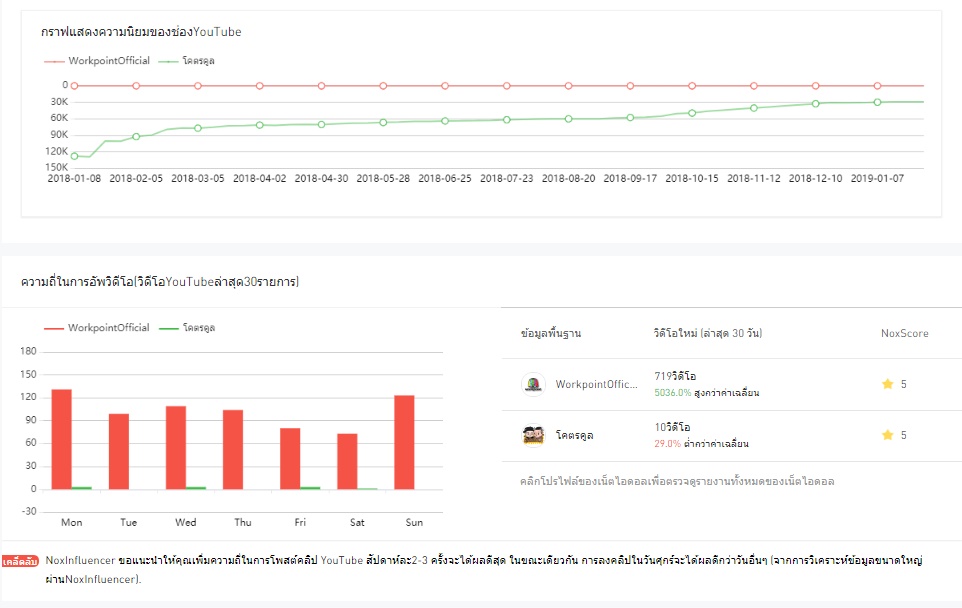This screenshot has width=962, height=608.
Task: Open WorkpointOffic... channel name link in table
Action: pos(596,385)
